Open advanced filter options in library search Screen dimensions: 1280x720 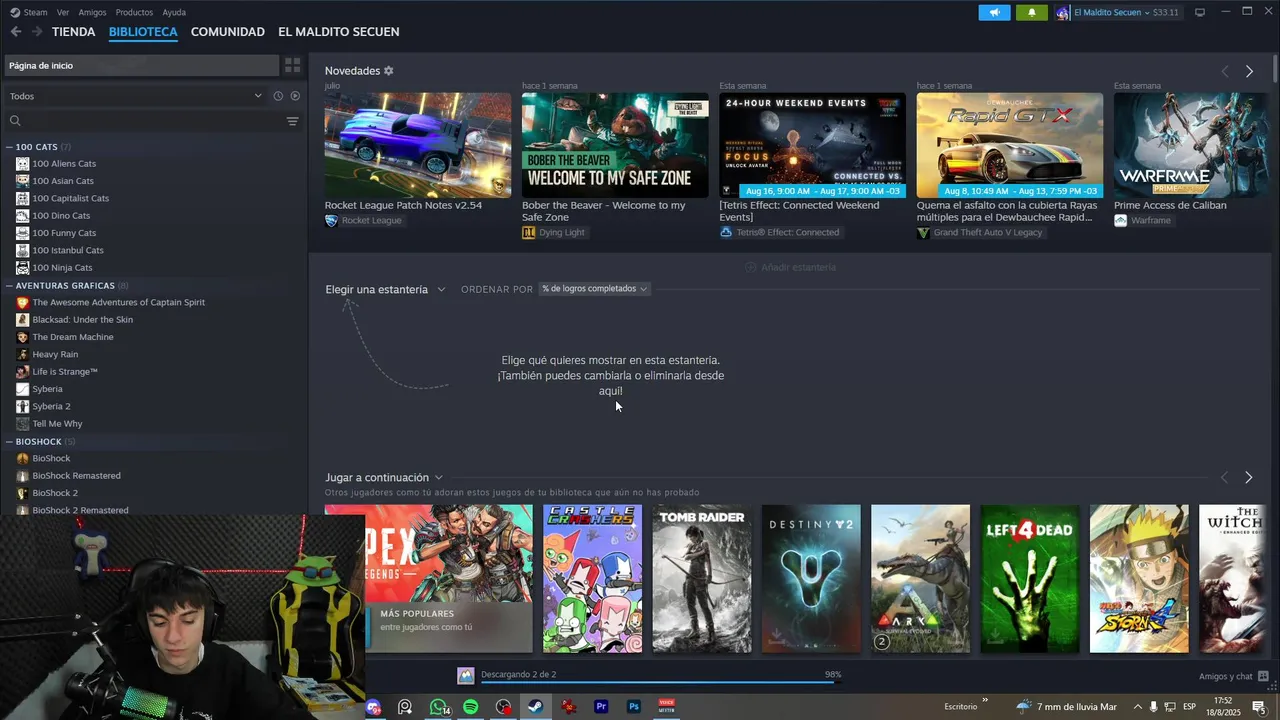[x=292, y=121]
